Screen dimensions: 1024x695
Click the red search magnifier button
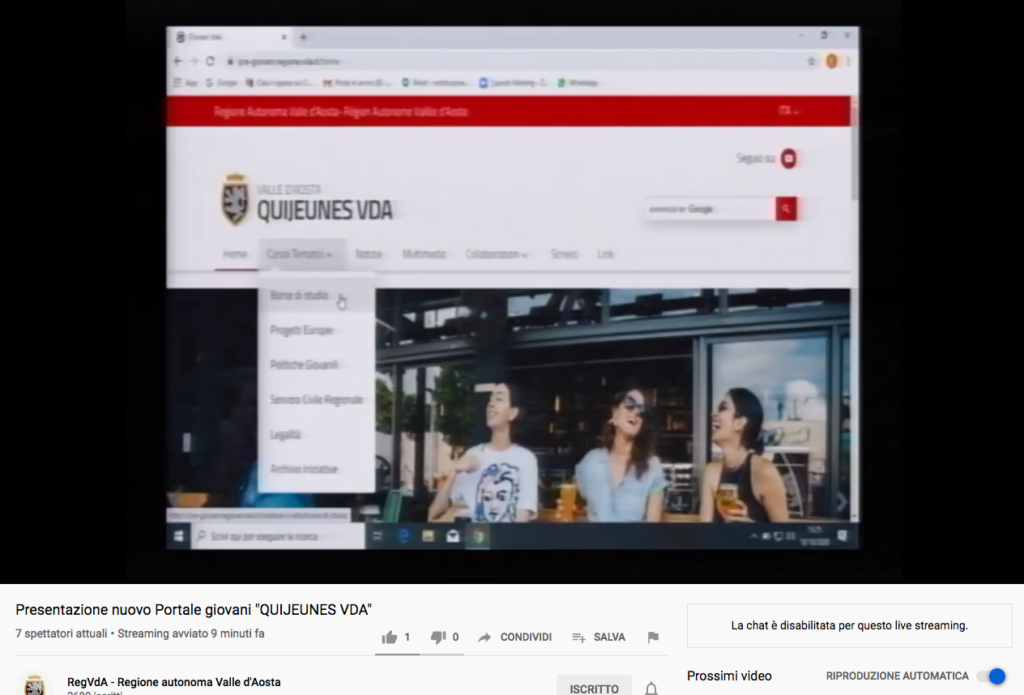click(786, 209)
